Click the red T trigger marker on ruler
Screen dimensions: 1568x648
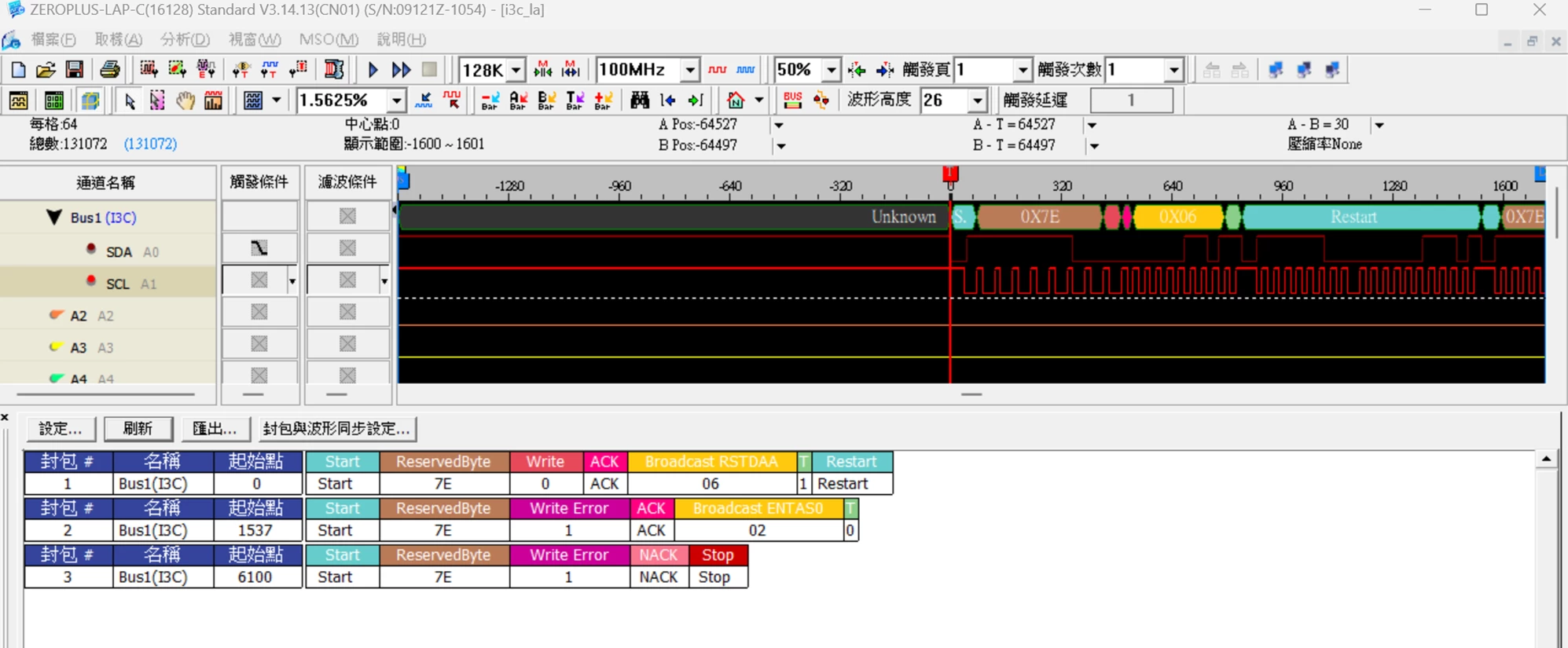click(950, 173)
